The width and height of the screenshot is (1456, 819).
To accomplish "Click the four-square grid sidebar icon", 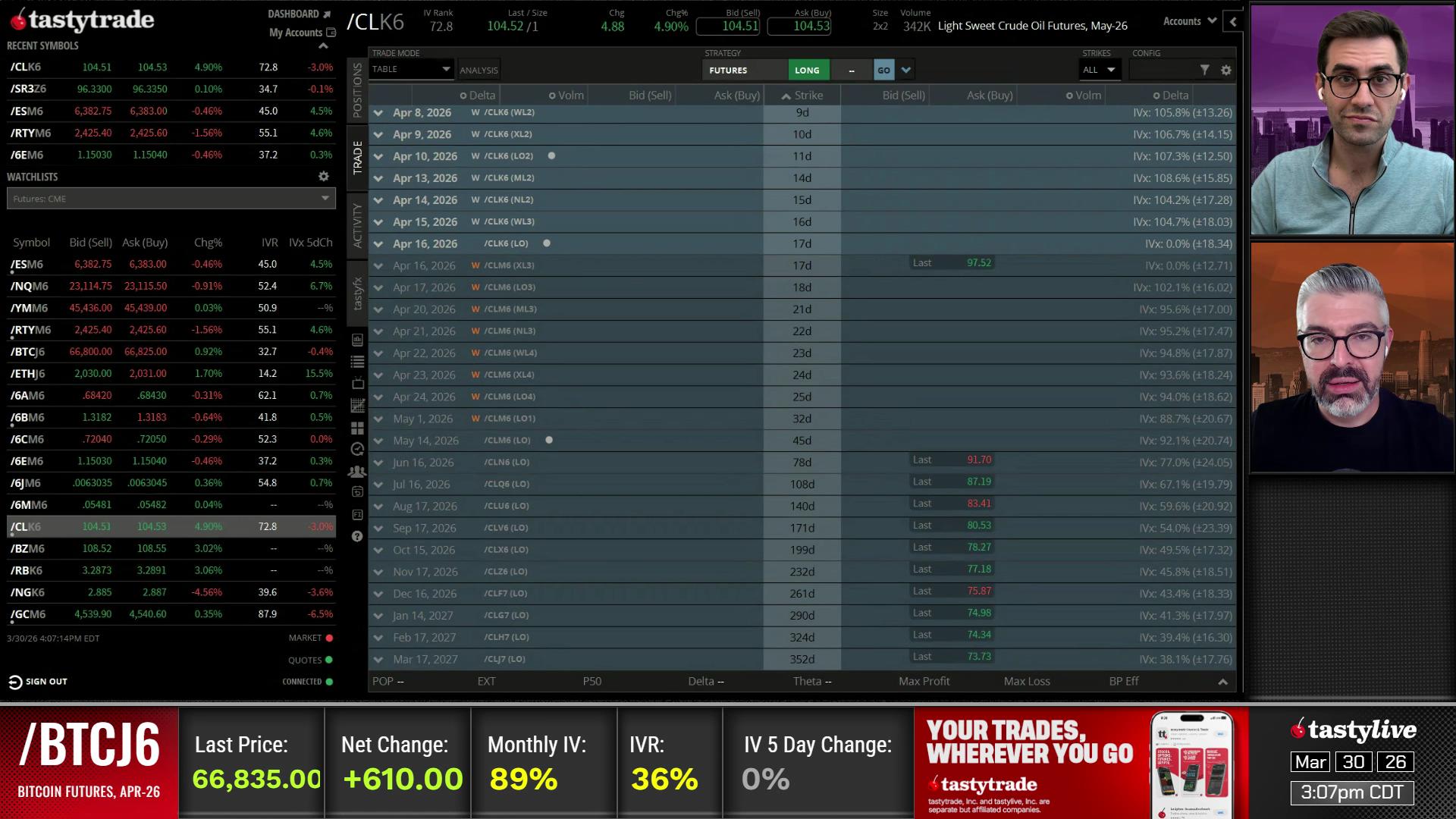I will tap(358, 428).
